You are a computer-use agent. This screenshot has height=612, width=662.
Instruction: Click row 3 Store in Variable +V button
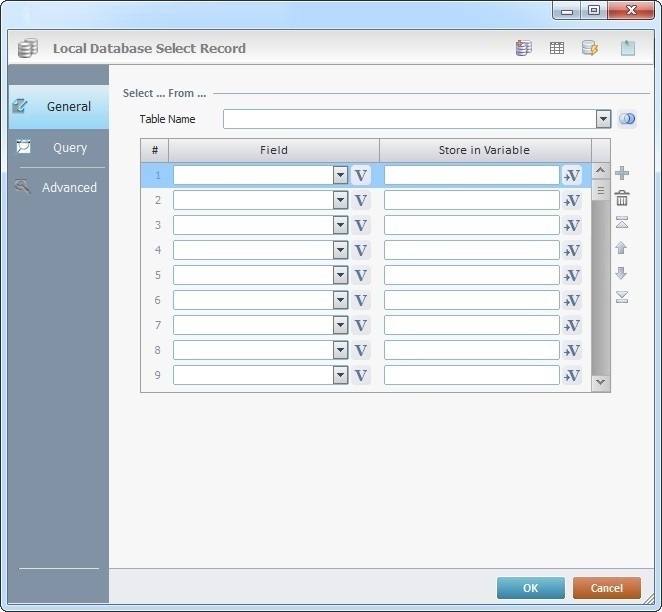[x=572, y=225]
